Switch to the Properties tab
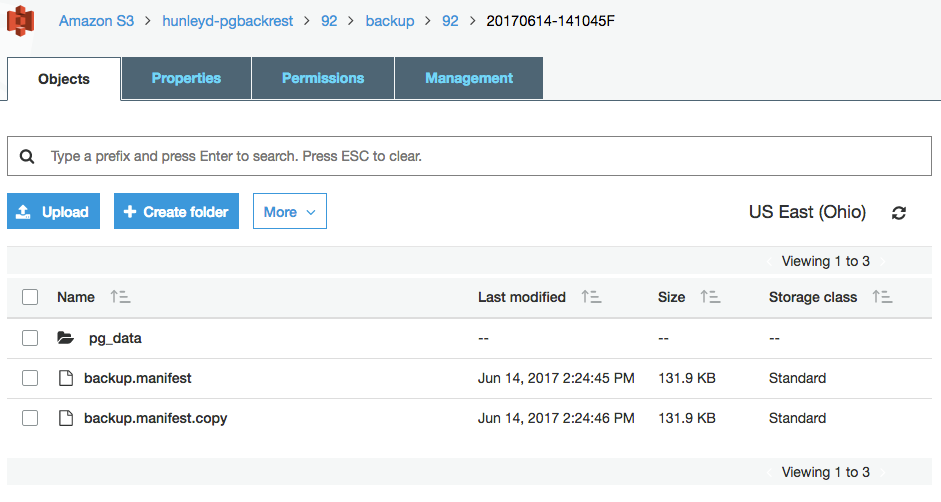The height and width of the screenshot is (502, 941). 186,78
